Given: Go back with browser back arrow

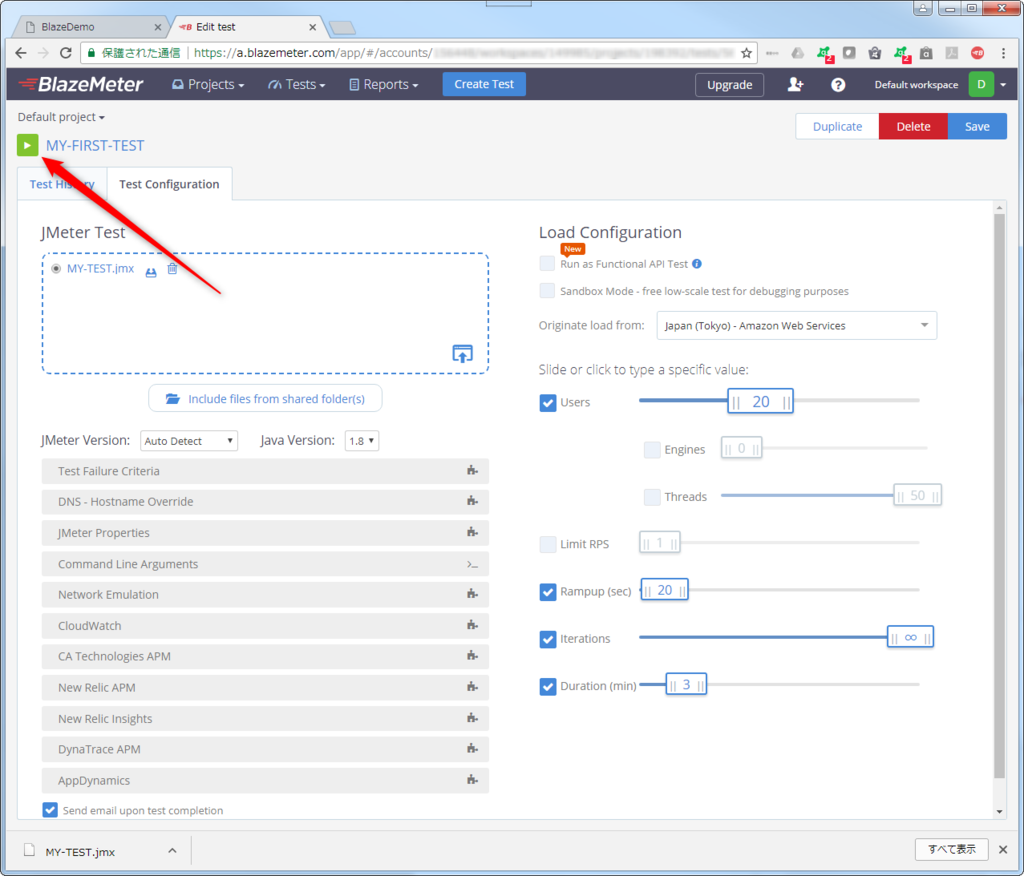Looking at the screenshot, I should click(x=21, y=53).
